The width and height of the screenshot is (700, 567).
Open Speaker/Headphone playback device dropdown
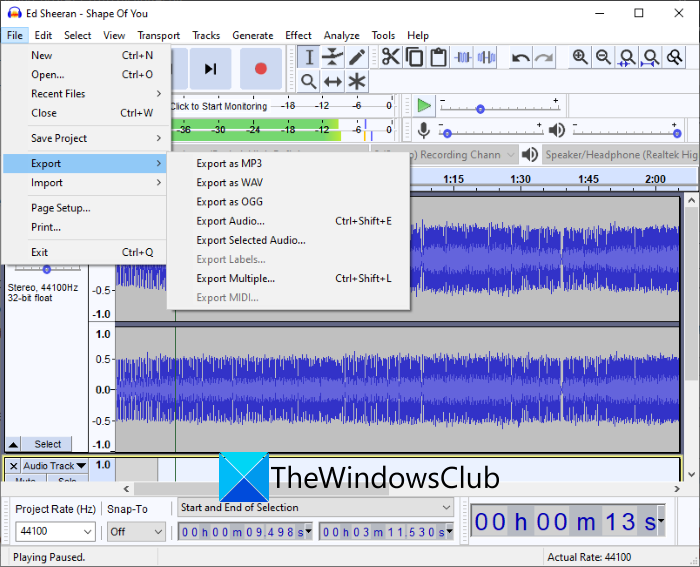(621, 154)
